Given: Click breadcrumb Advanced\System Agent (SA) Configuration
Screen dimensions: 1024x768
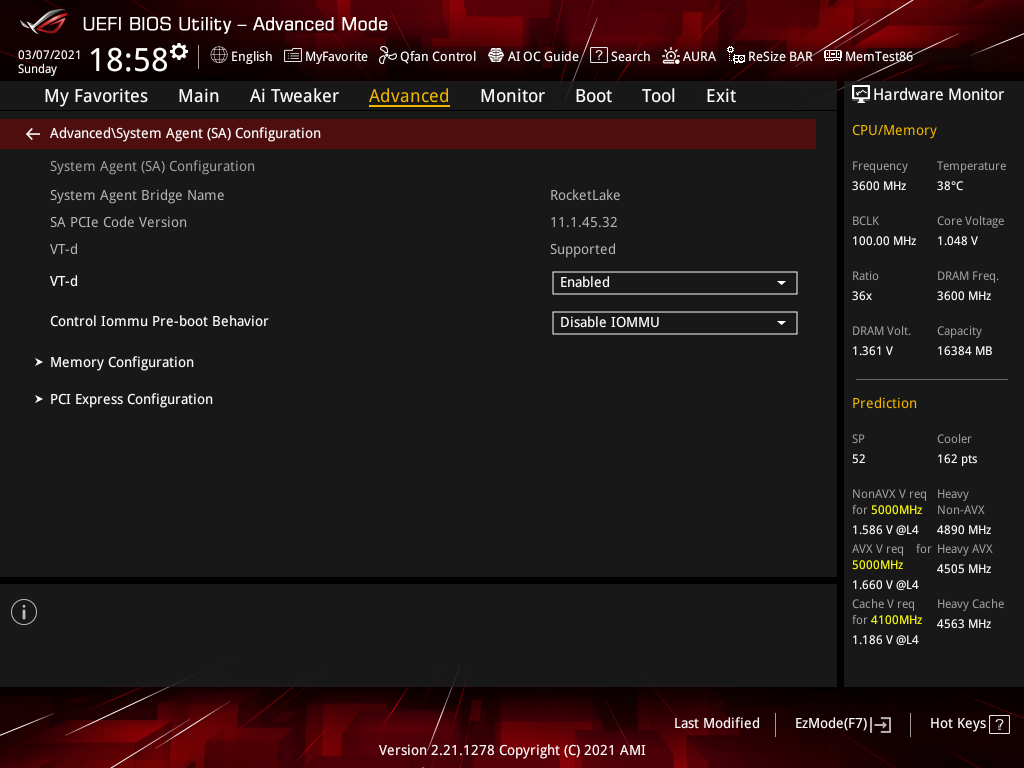Looking at the screenshot, I should [185, 133].
